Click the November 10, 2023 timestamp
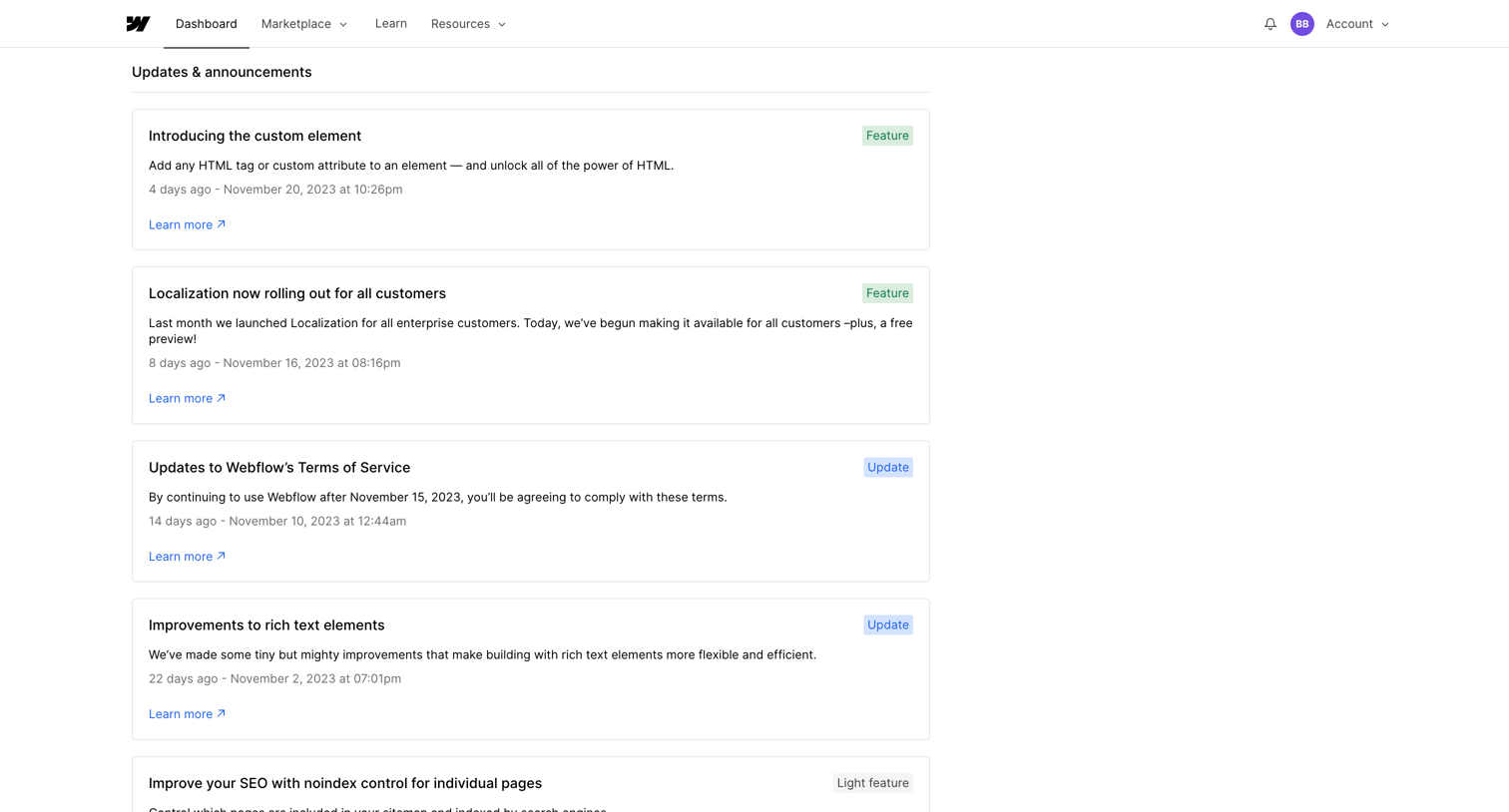The width and height of the screenshot is (1509, 812). click(x=277, y=521)
